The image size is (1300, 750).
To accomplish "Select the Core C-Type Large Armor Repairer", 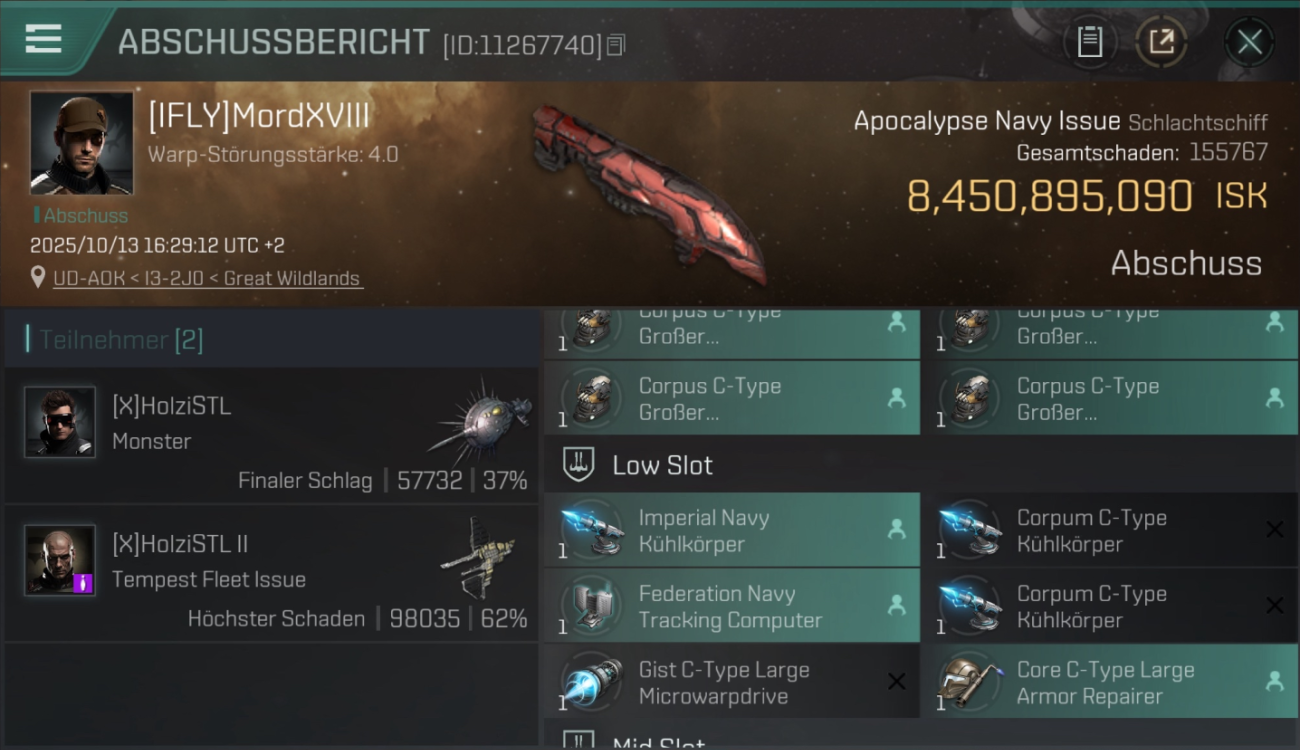I will (1109, 682).
